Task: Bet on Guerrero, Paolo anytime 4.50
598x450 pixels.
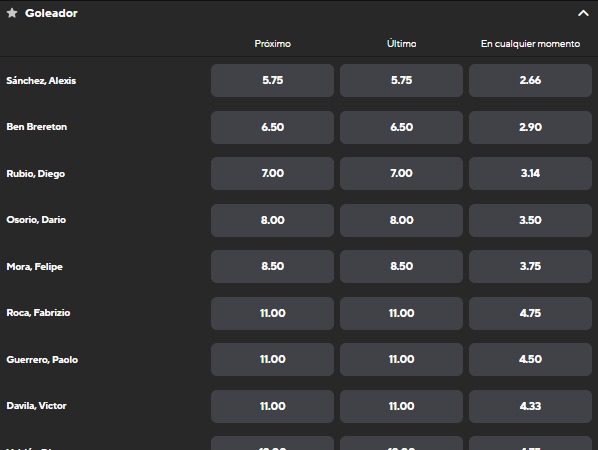Action: click(530, 360)
